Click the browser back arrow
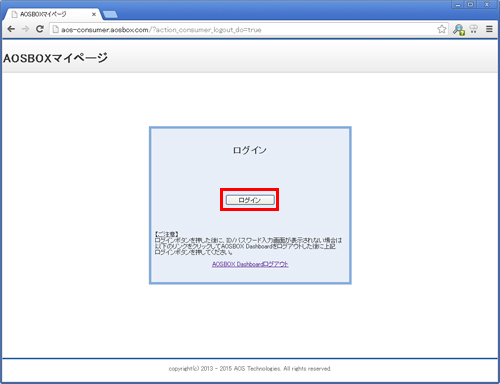This screenshot has height=384, width=500. point(11,29)
